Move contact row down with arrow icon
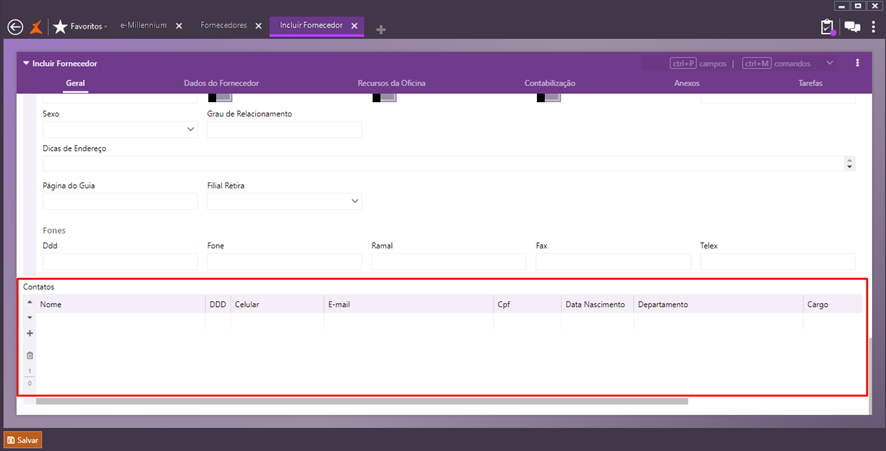The height and width of the screenshot is (451, 886). pos(30,318)
